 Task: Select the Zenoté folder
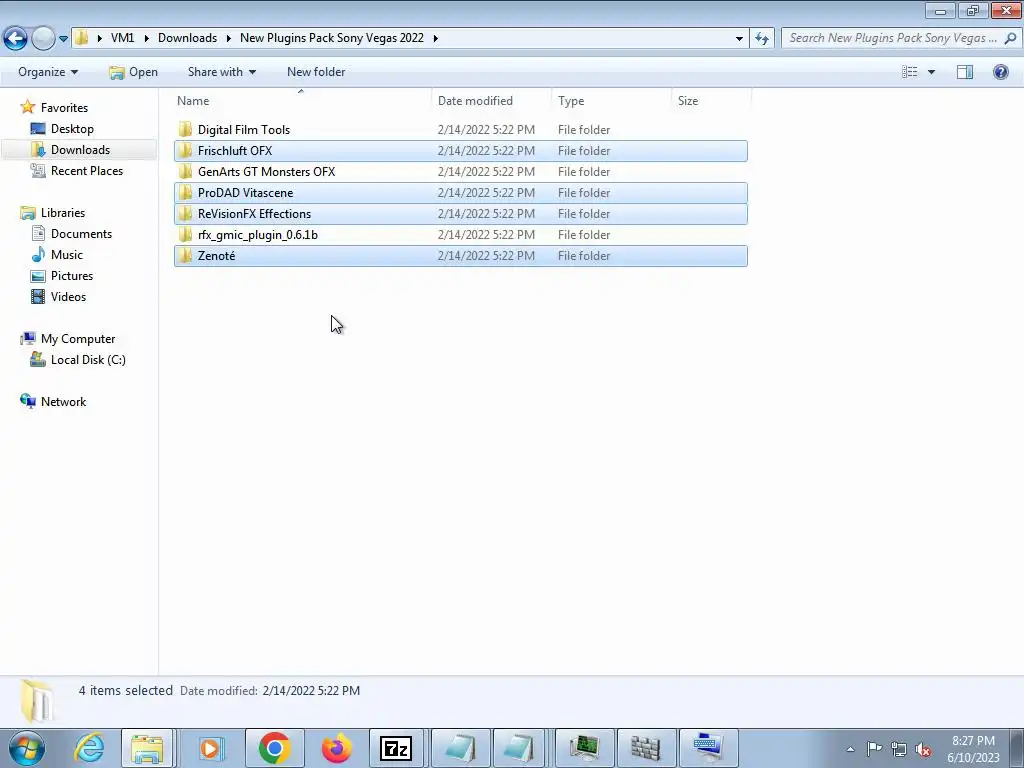pyautogui.click(x=460, y=255)
